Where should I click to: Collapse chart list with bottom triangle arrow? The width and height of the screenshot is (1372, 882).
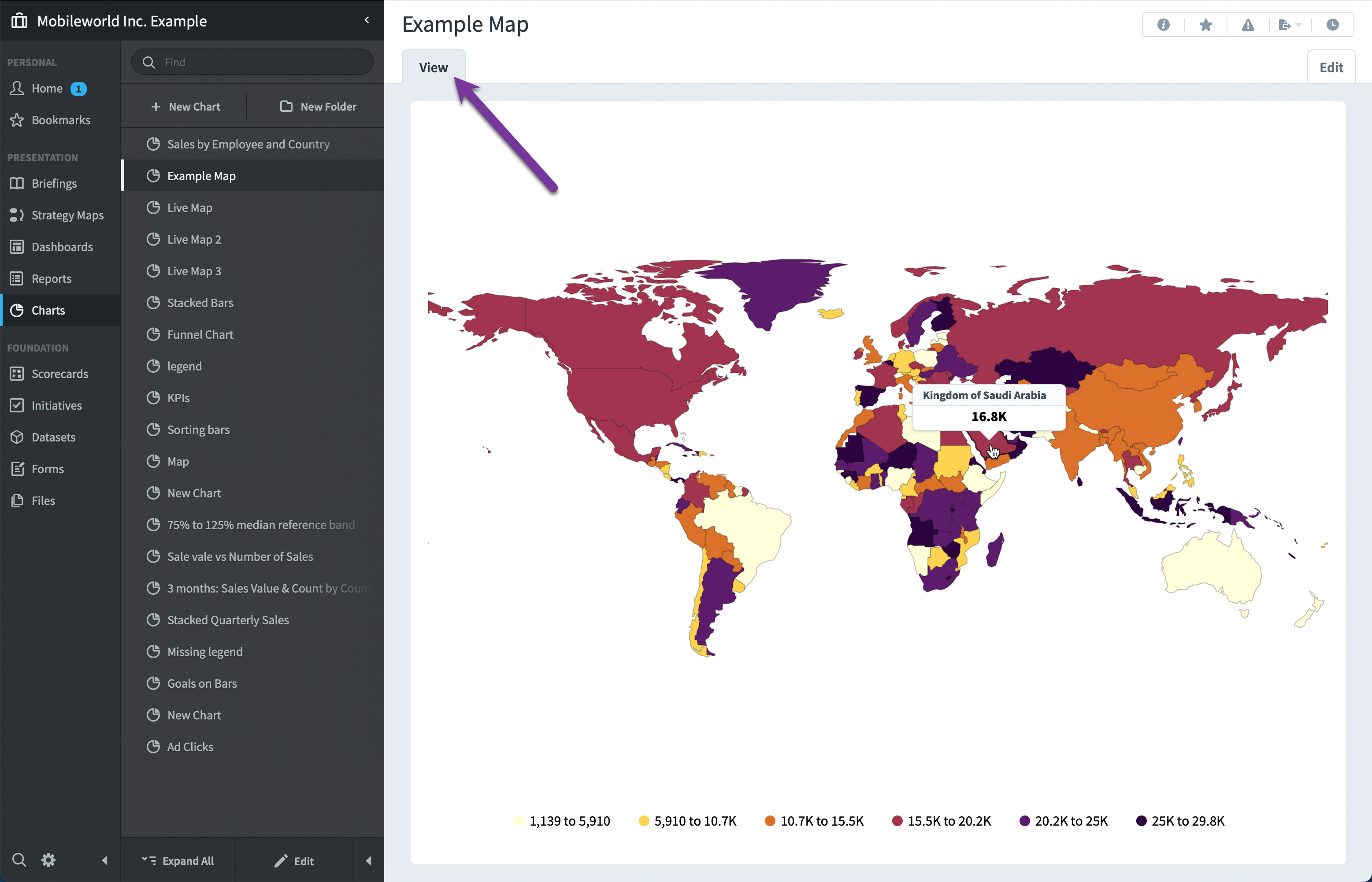(x=368, y=860)
